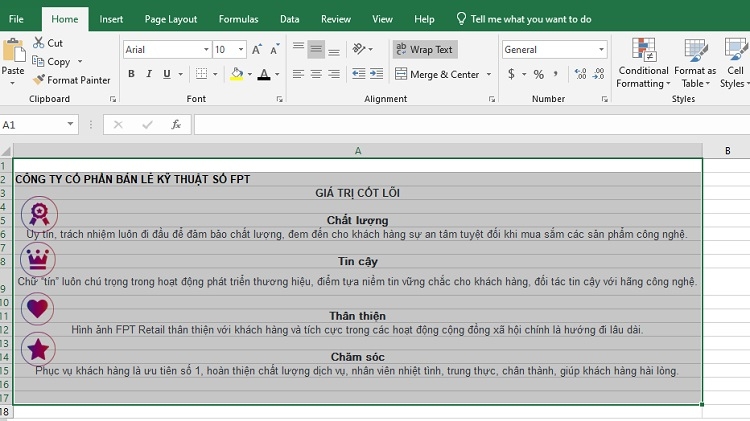Apply accounting dollar format
The image size is (750, 421).
[511, 74]
